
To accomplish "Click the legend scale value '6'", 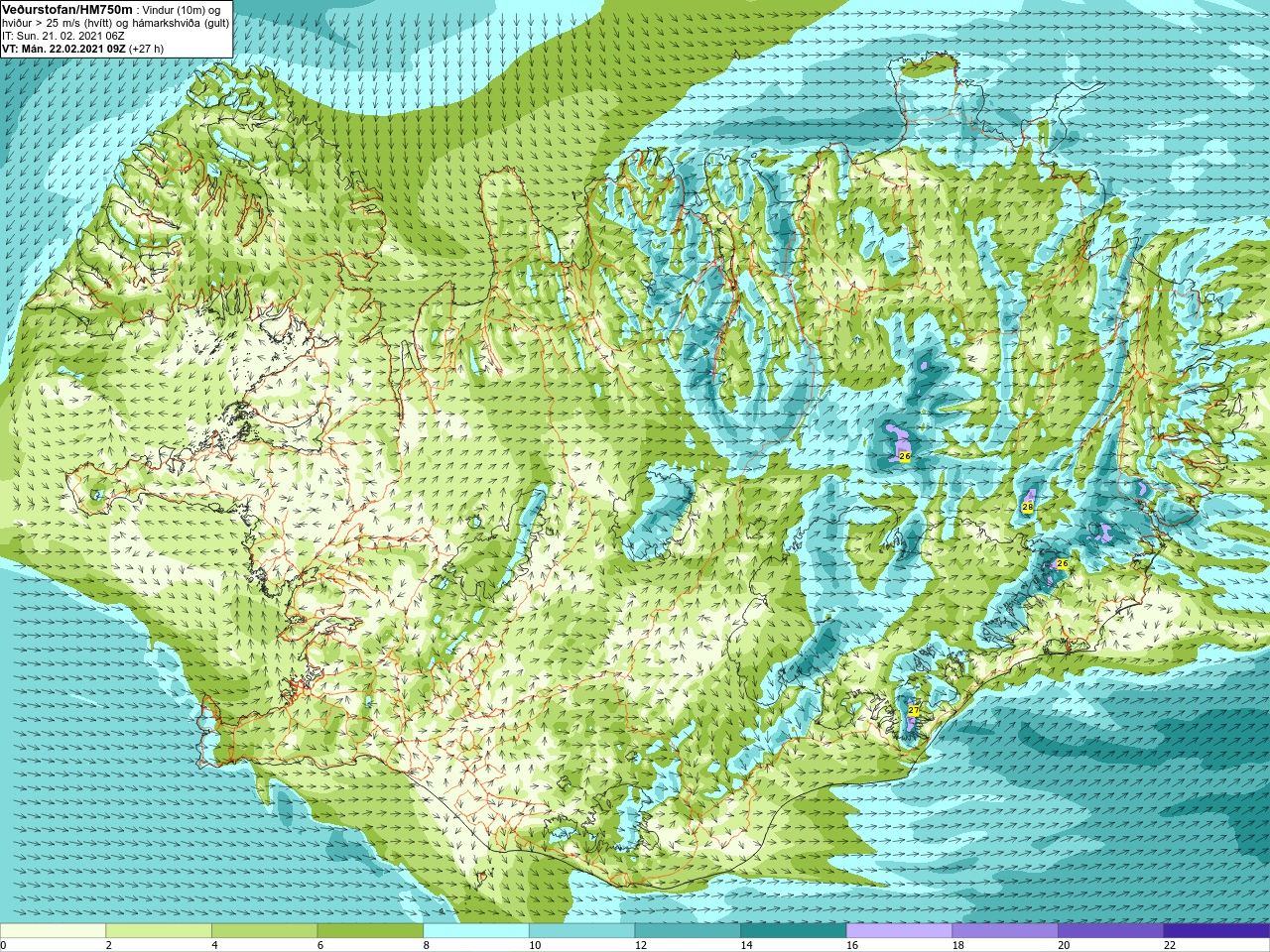I will 320,945.
